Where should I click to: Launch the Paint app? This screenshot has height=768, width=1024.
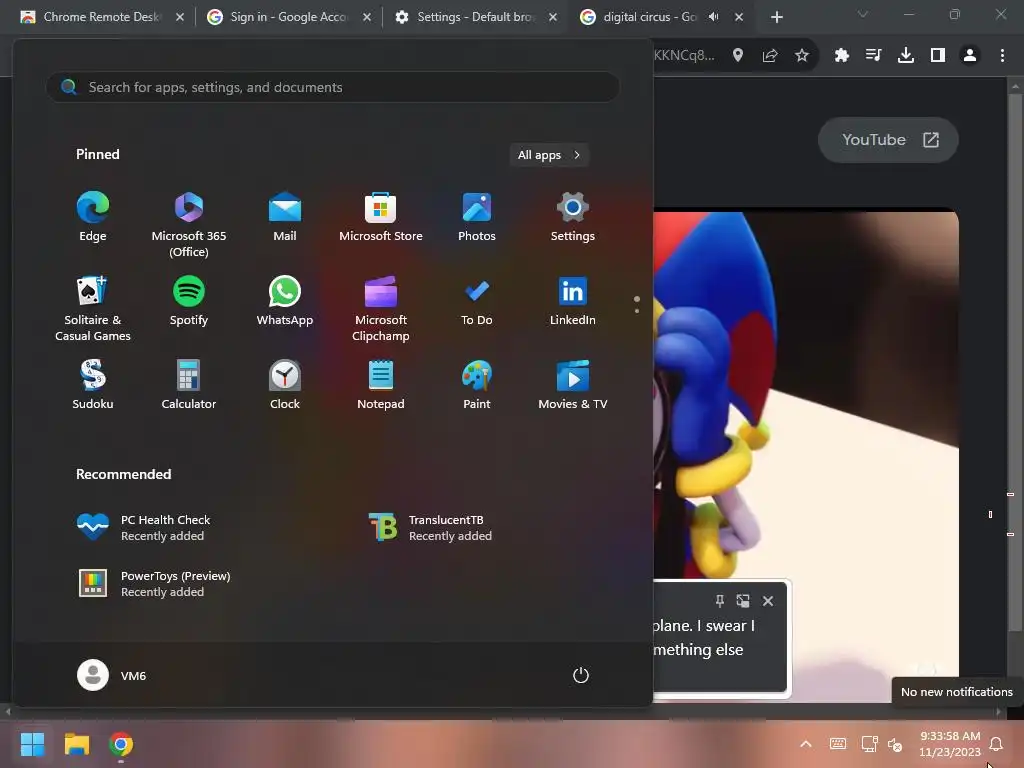[x=477, y=385]
